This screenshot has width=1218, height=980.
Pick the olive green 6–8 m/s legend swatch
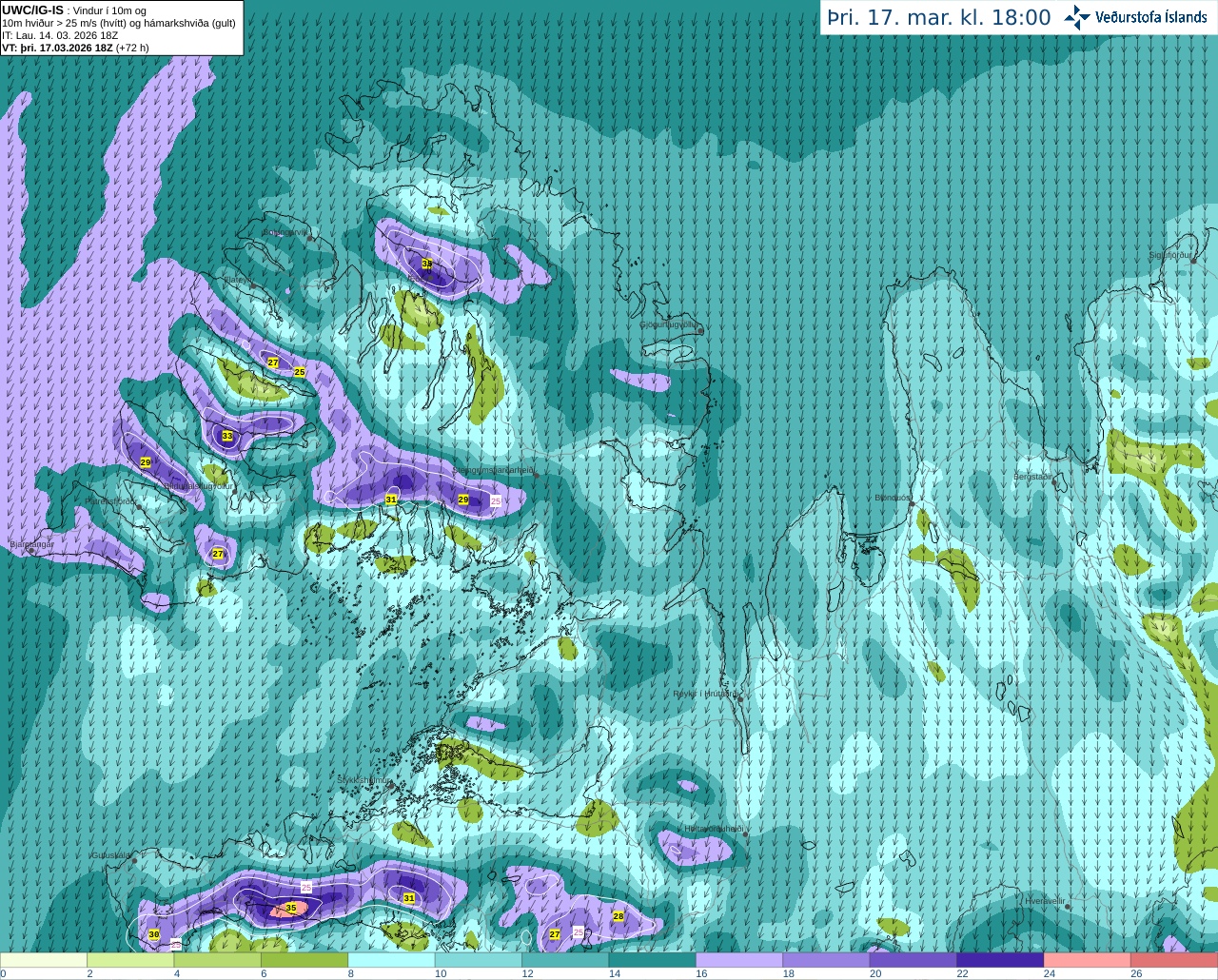(x=304, y=961)
